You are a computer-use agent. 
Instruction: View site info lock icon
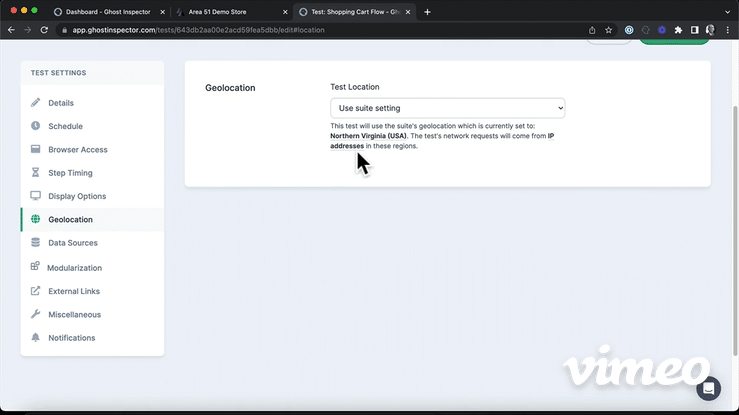65,30
